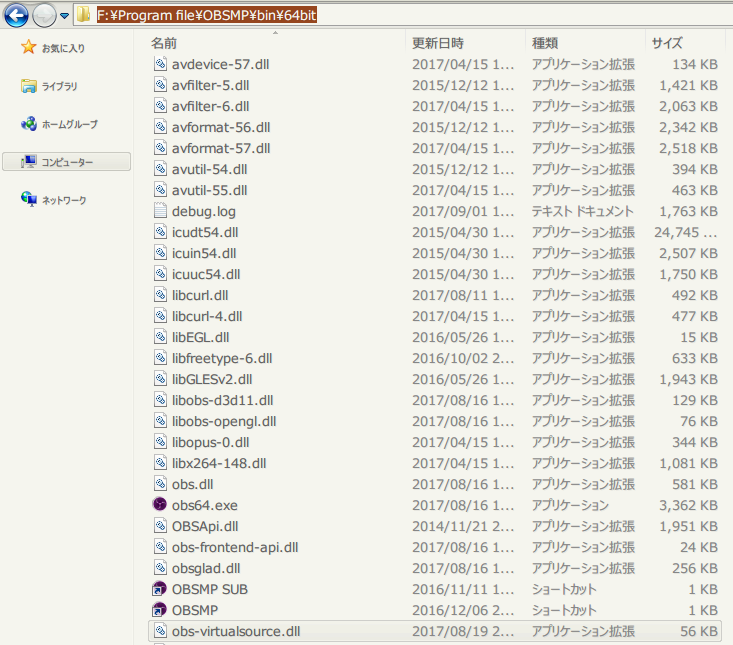733x645 pixels.
Task: Click libobs-opengl.dll file name
Action: [x=224, y=422]
